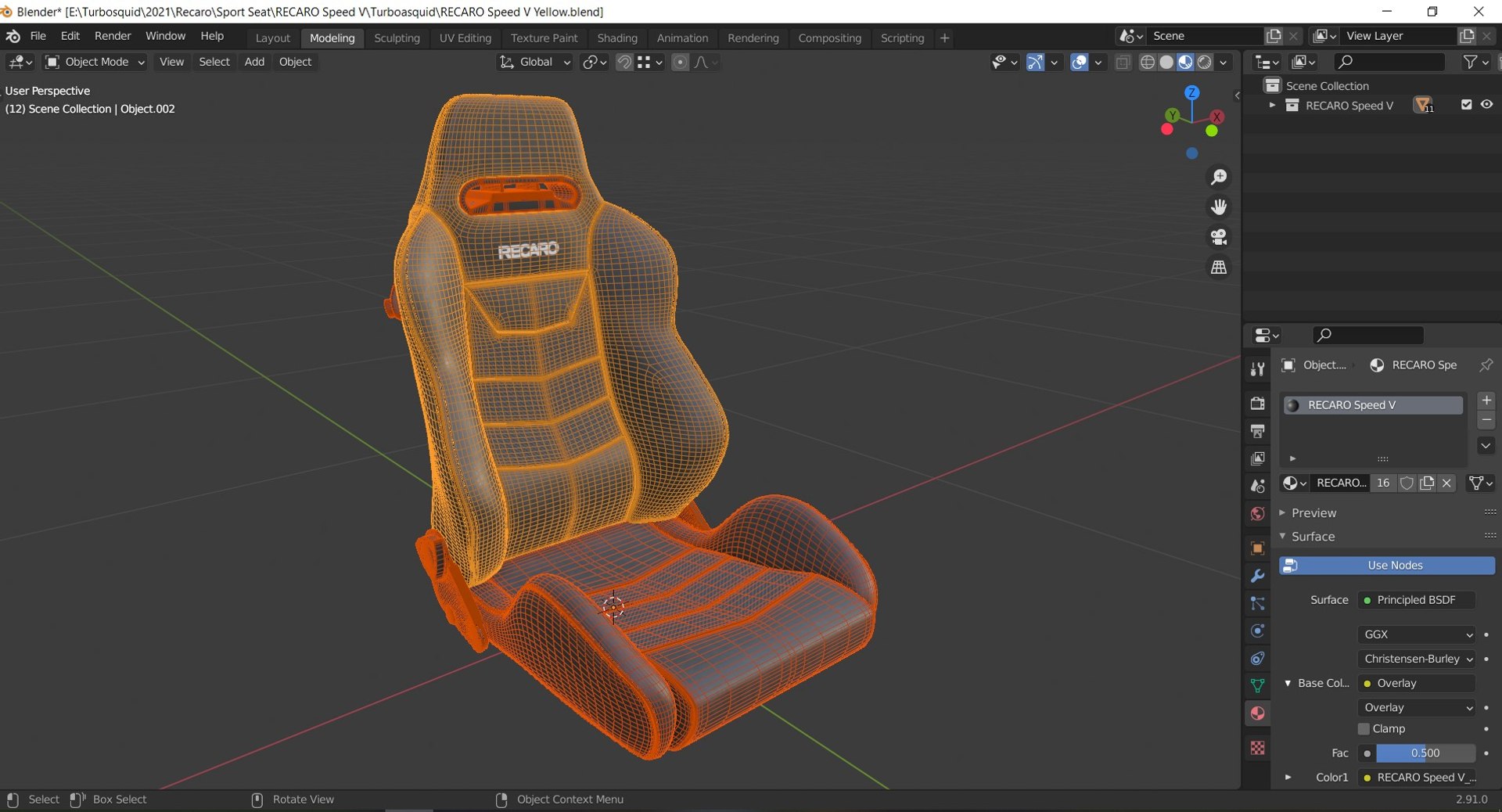
Task: Open the Modifier properties wrench tab
Action: 1257,576
